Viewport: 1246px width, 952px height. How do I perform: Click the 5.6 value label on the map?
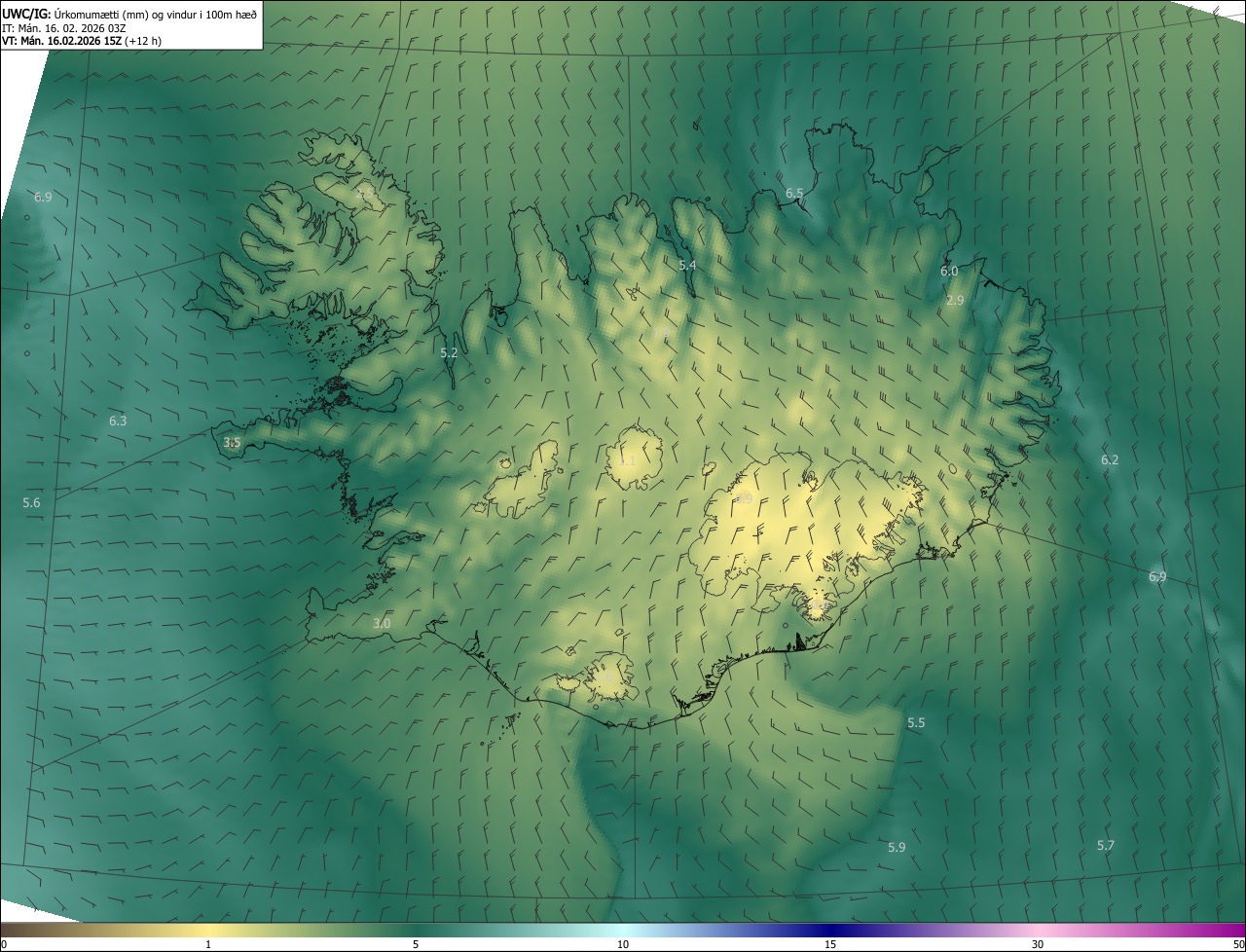tap(31, 503)
